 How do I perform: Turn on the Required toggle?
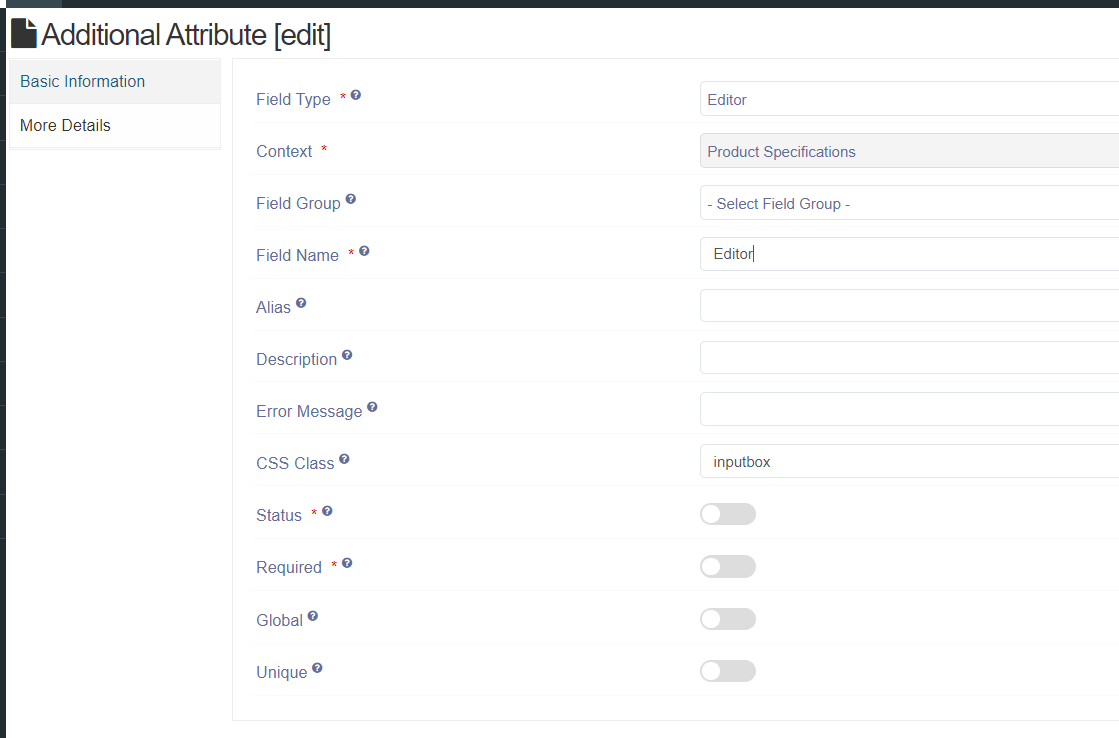click(727, 567)
